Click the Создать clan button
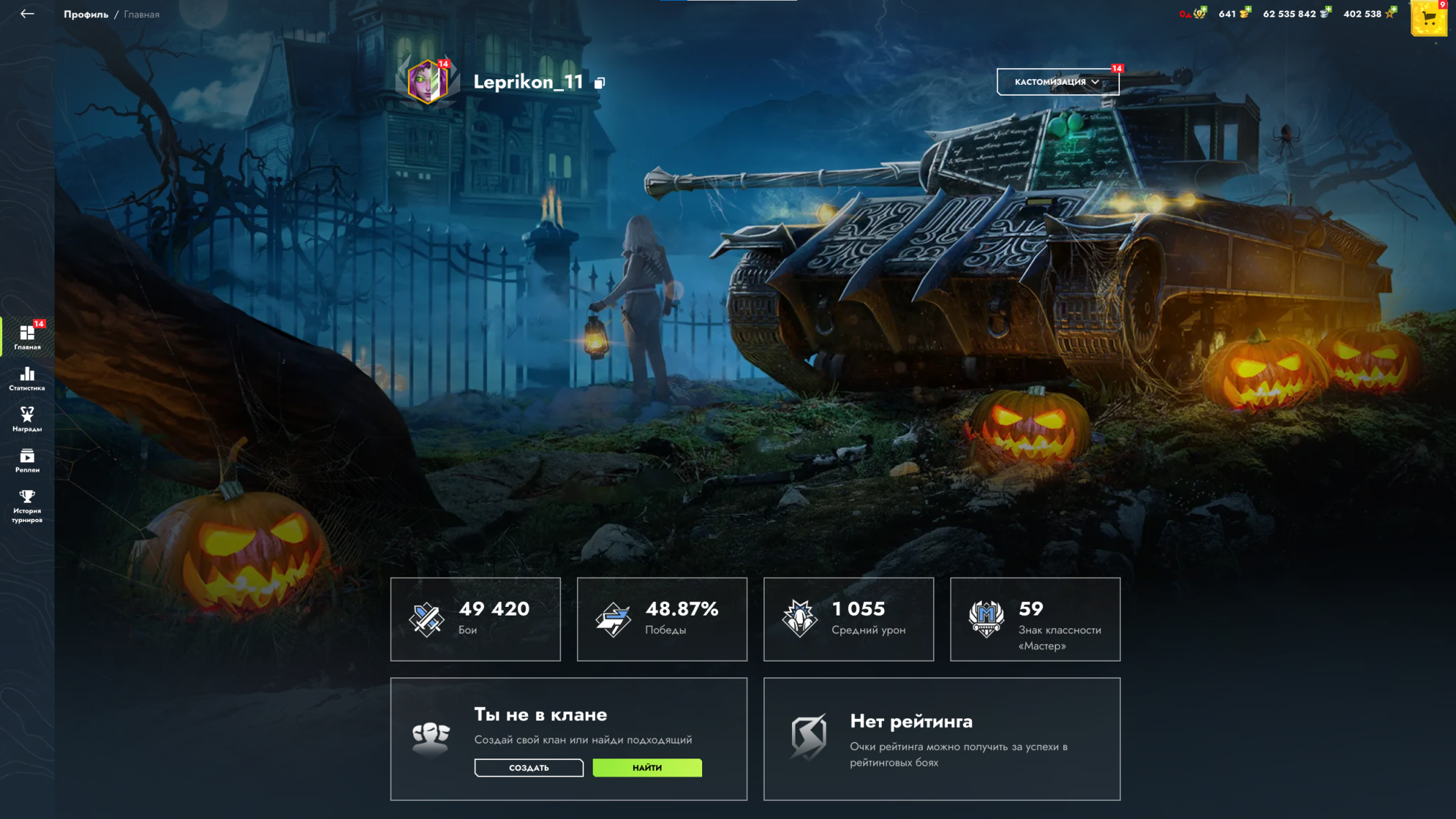Viewport: 1456px width, 819px height. click(529, 768)
